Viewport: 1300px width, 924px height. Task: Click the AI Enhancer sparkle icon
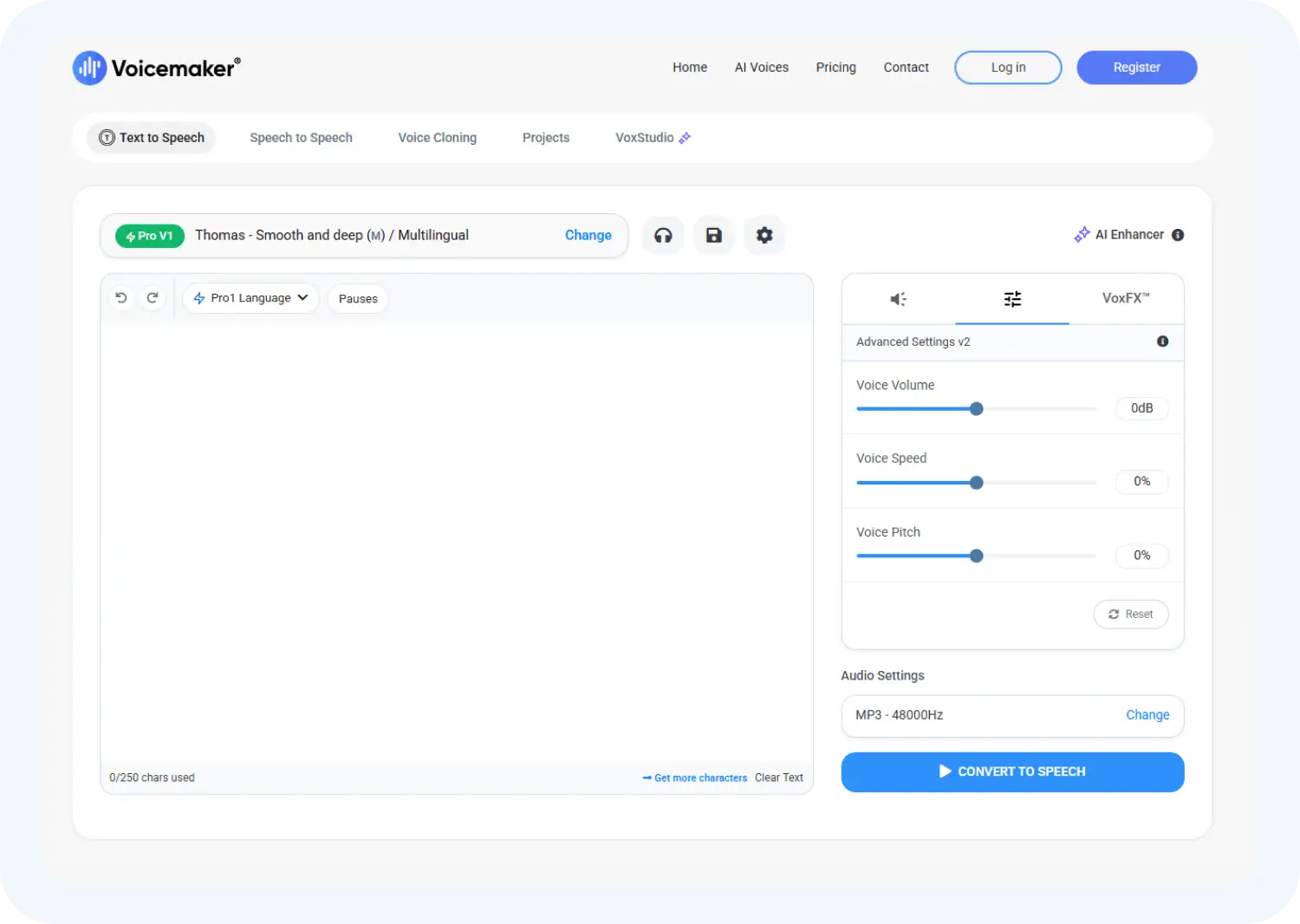(x=1082, y=234)
